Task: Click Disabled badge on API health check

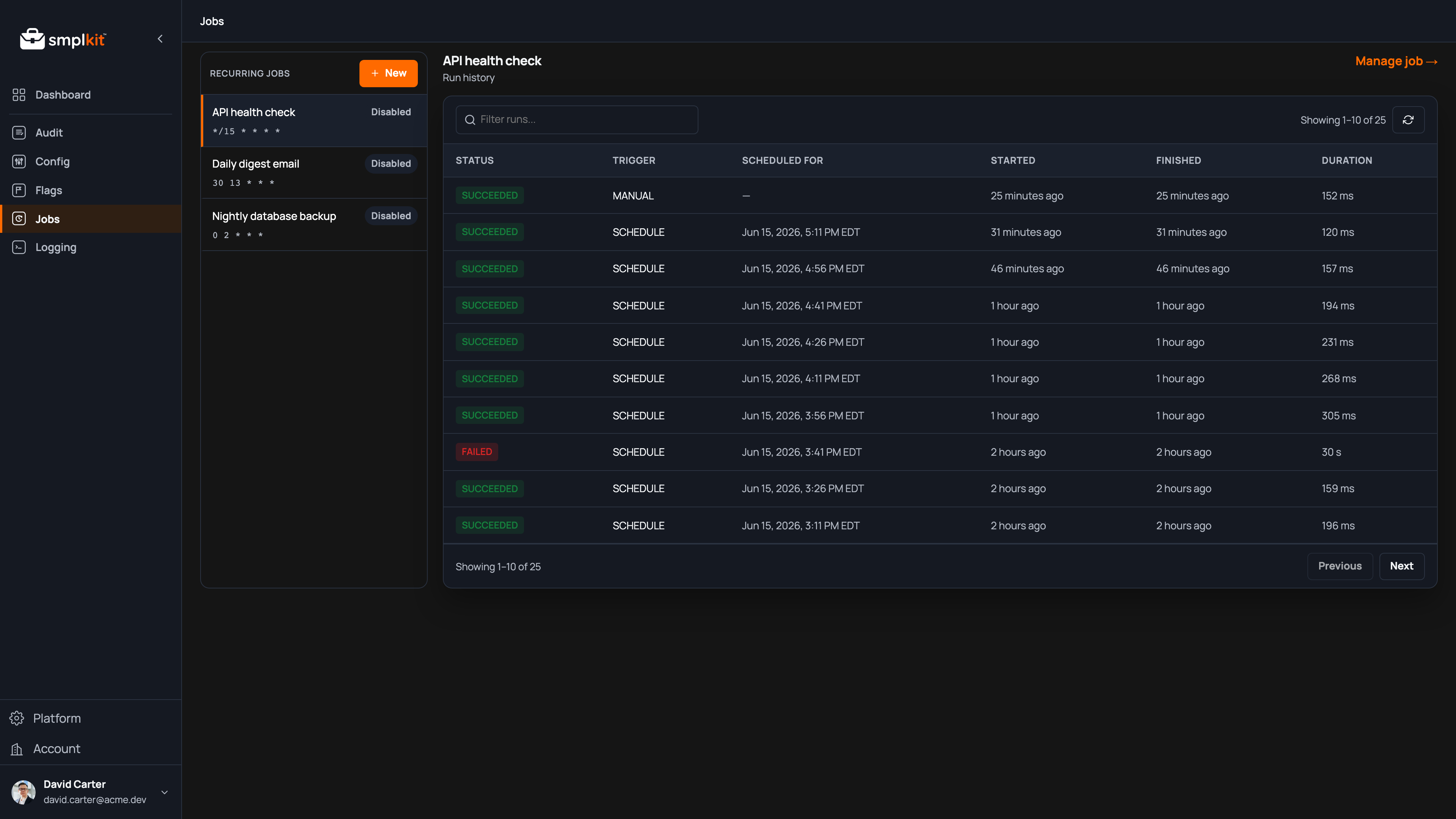Action: click(x=391, y=112)
